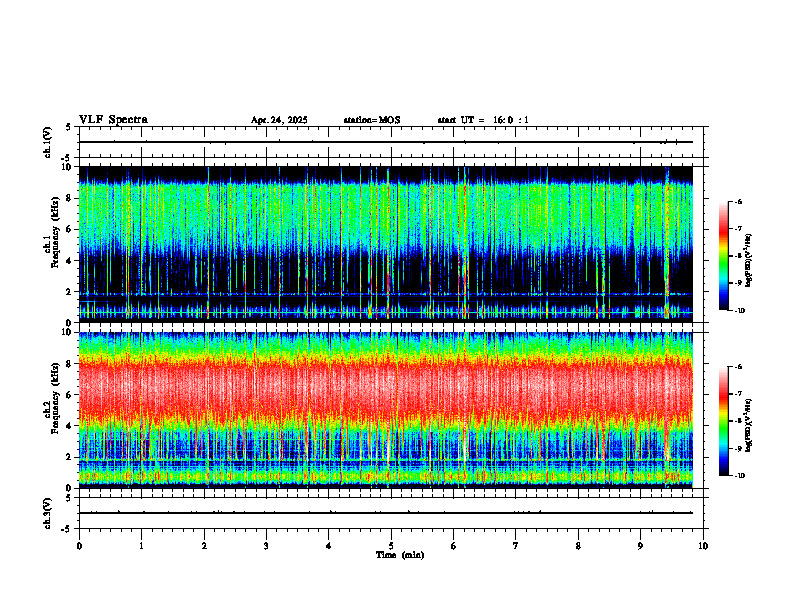The height and width of the screenshot is (612, 792).
Task: Click inside the ch.2 spectrogram plot
Action: tap(386, 410)
